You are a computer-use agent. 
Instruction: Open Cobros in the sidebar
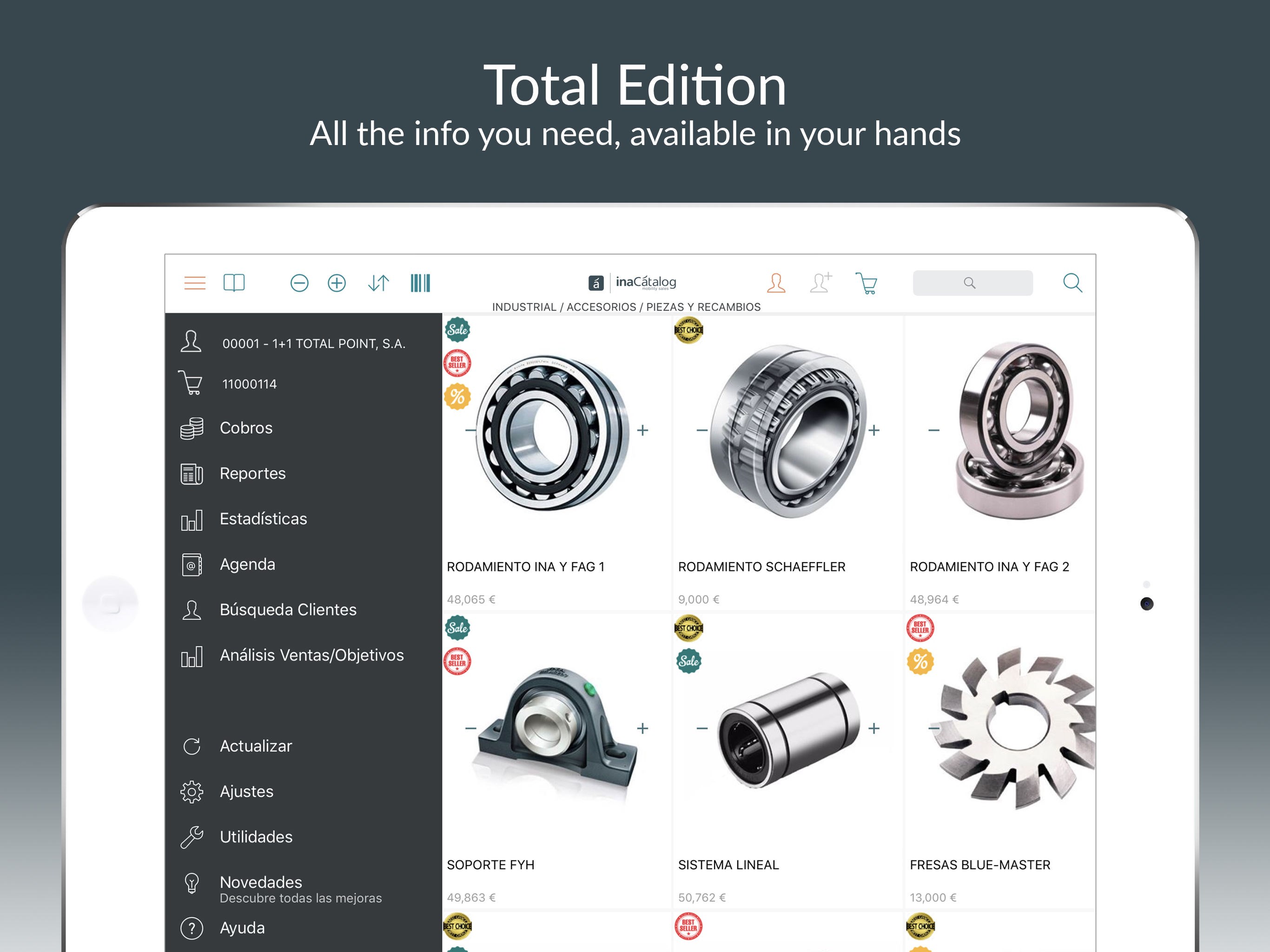[246, 428]
